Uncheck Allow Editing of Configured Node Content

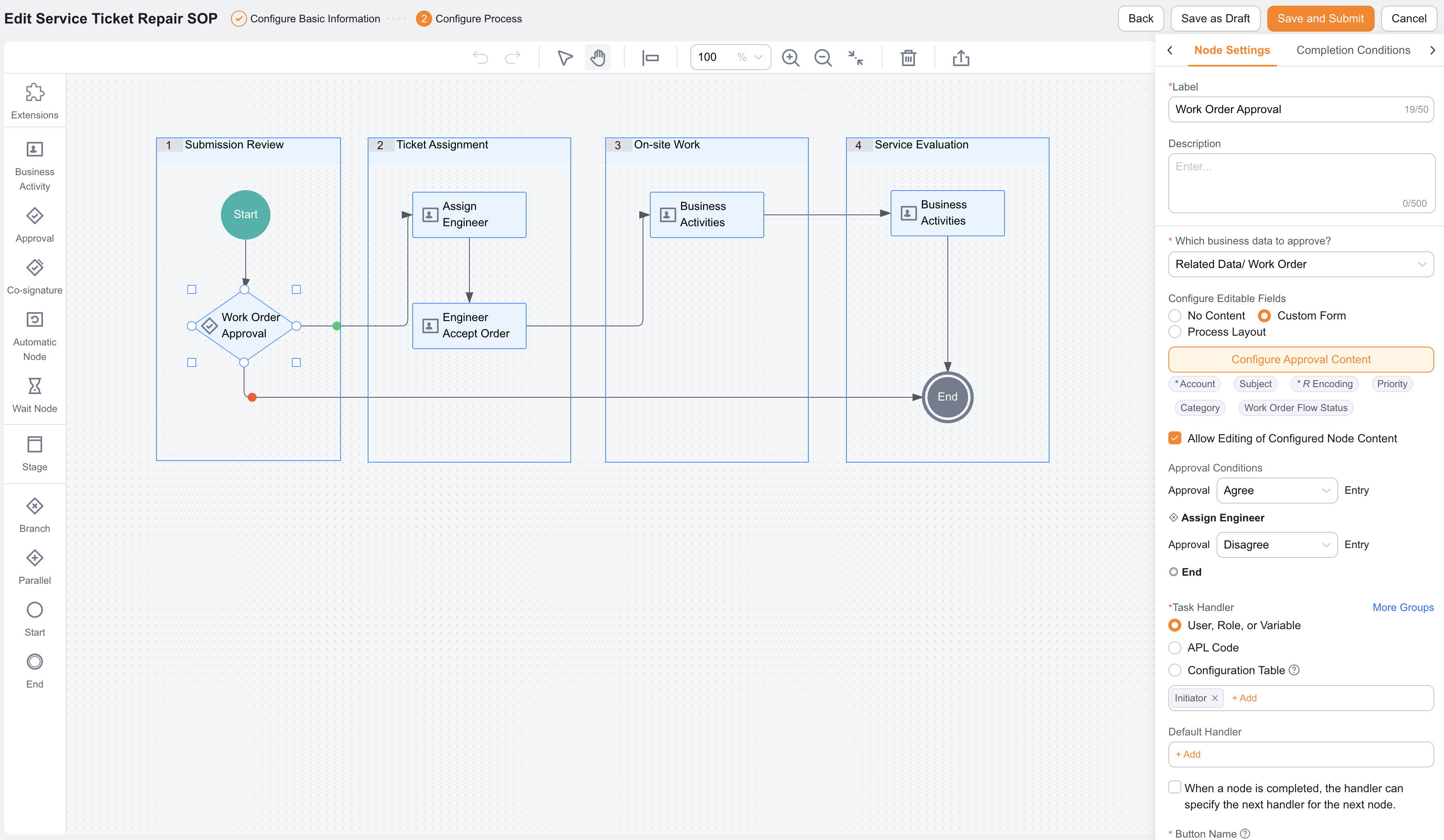point(1175,438)
